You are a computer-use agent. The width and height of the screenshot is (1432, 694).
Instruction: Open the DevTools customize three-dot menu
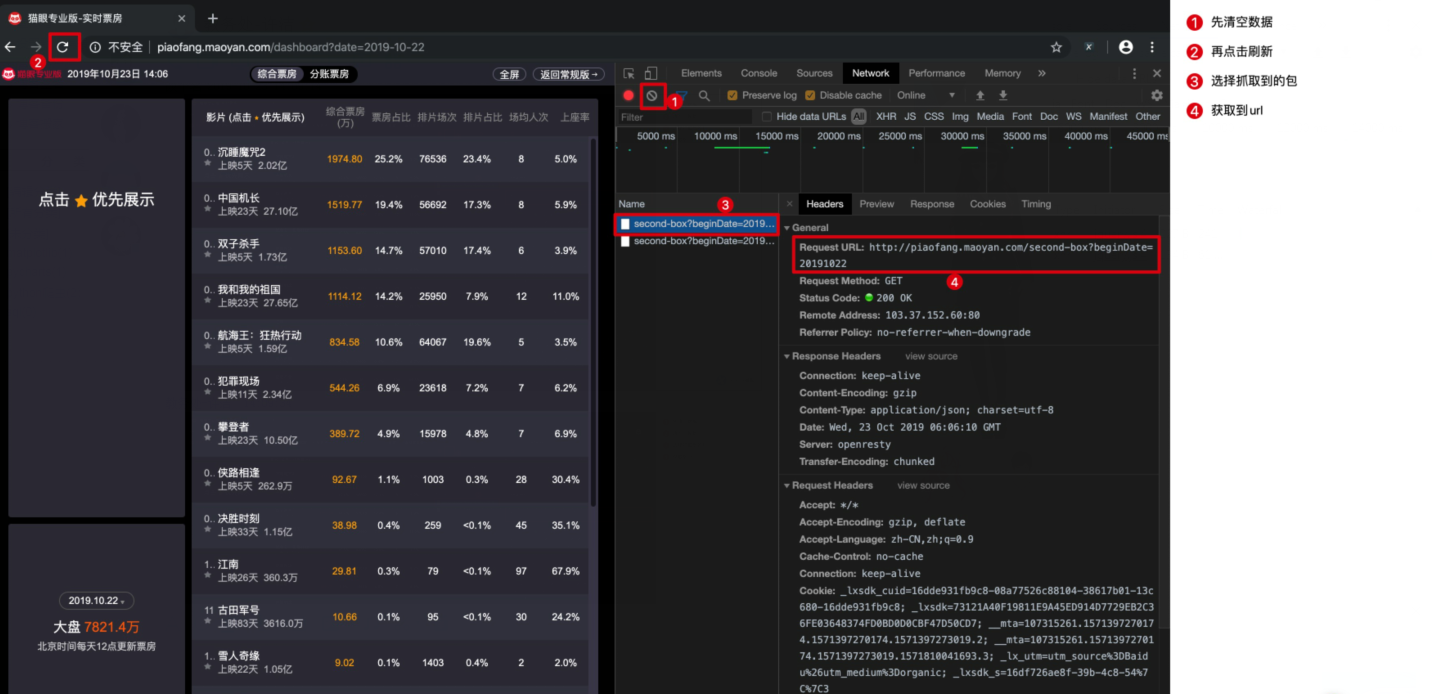tap(1134, 73)
